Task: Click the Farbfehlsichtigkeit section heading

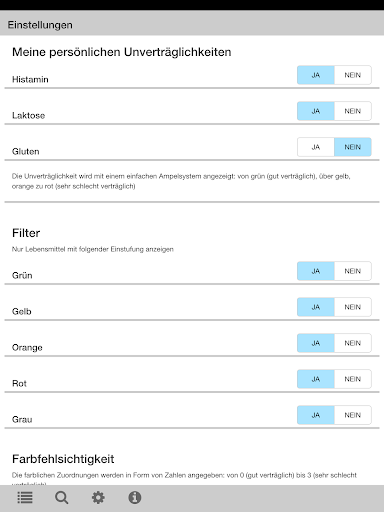Action: (x=63, y=459)
